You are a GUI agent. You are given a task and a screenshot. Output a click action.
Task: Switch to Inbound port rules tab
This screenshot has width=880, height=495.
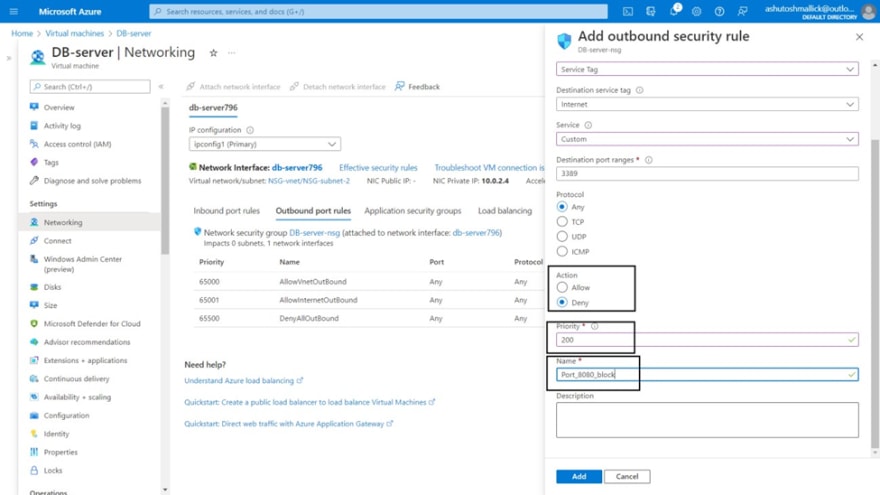[227, 211]
